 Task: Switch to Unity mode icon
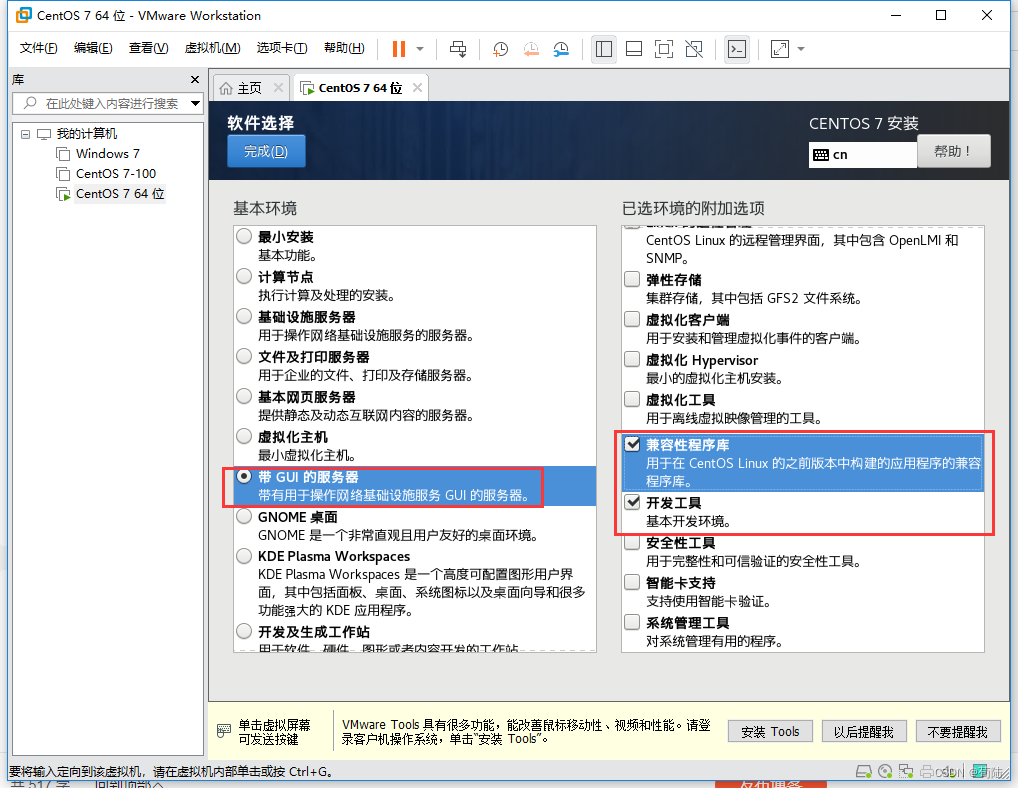[x=694, y=49]
